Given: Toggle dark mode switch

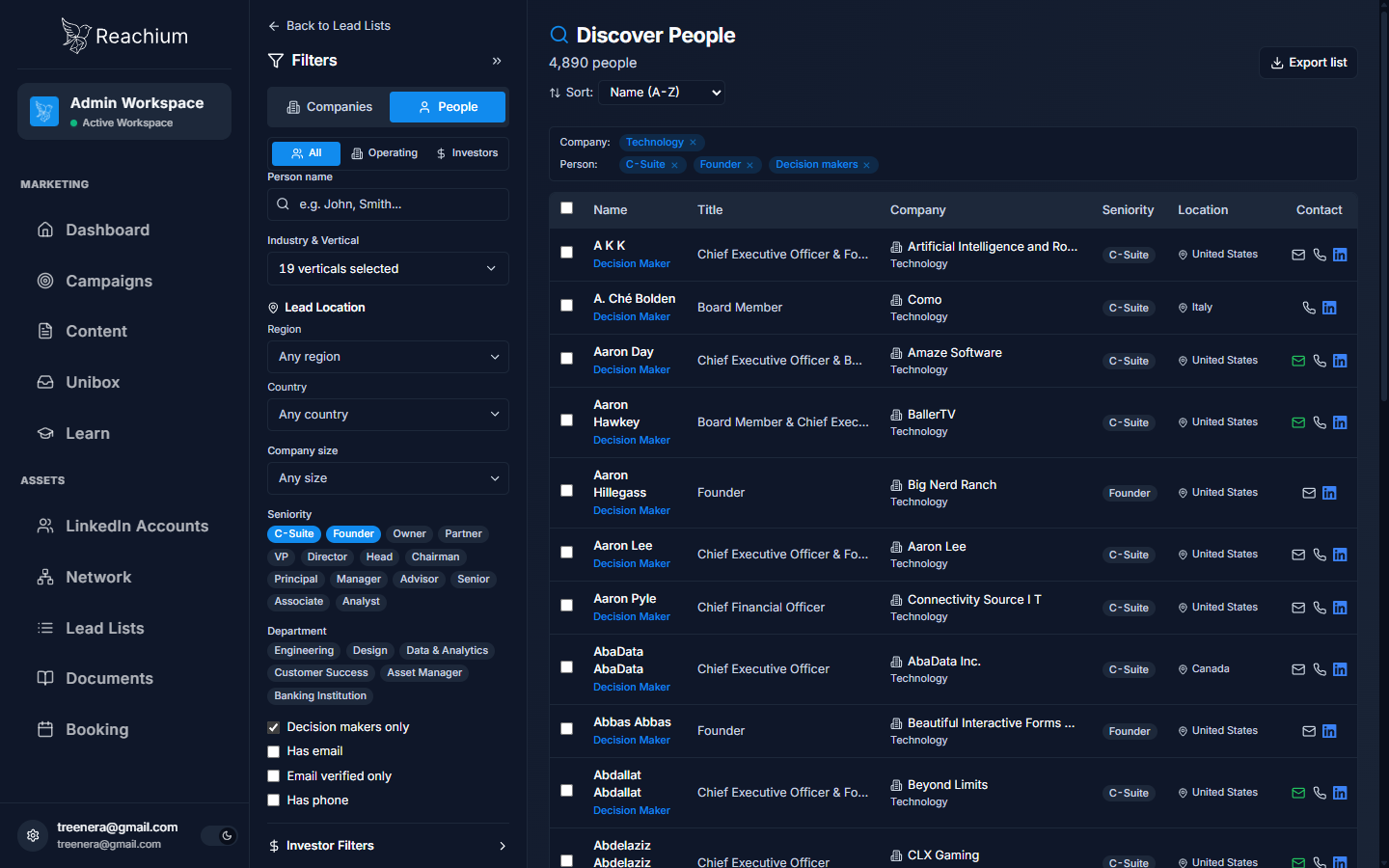Looking at the screenshot, I should (219, 835).
